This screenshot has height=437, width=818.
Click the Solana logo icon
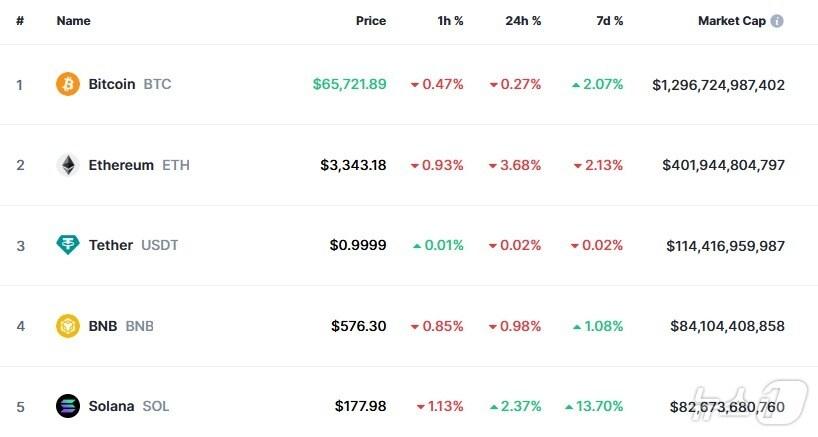[x=68, y=406]
